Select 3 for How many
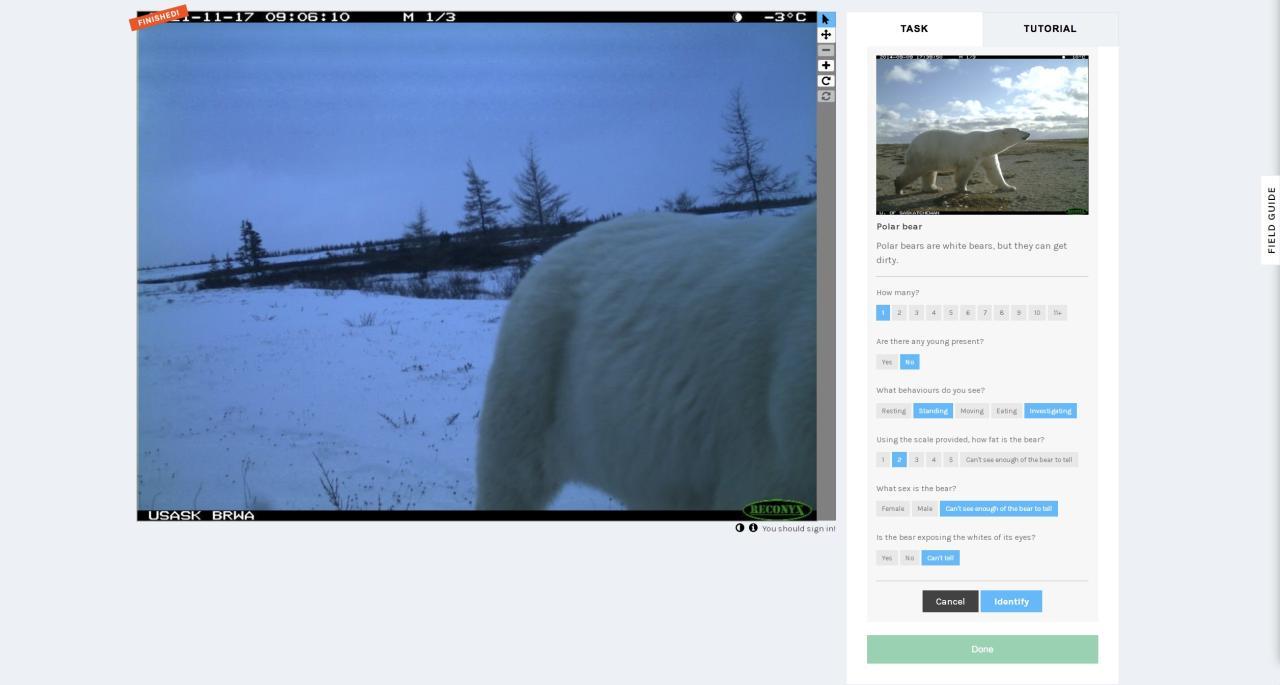This screenshot has width=1280, height=685. [916, 313]
